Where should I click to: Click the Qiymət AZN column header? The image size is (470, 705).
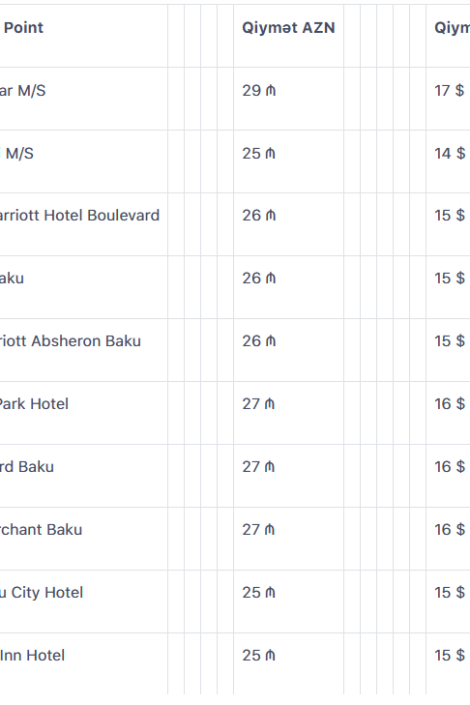[288, 28]
